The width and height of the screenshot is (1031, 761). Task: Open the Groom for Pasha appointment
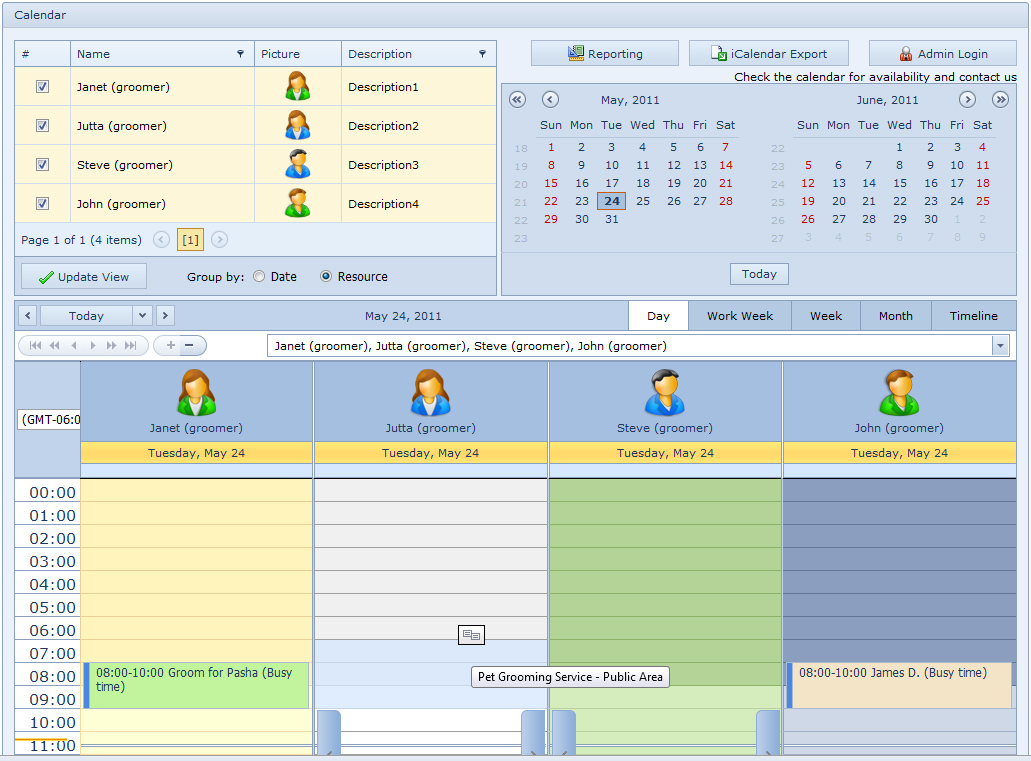198,685
